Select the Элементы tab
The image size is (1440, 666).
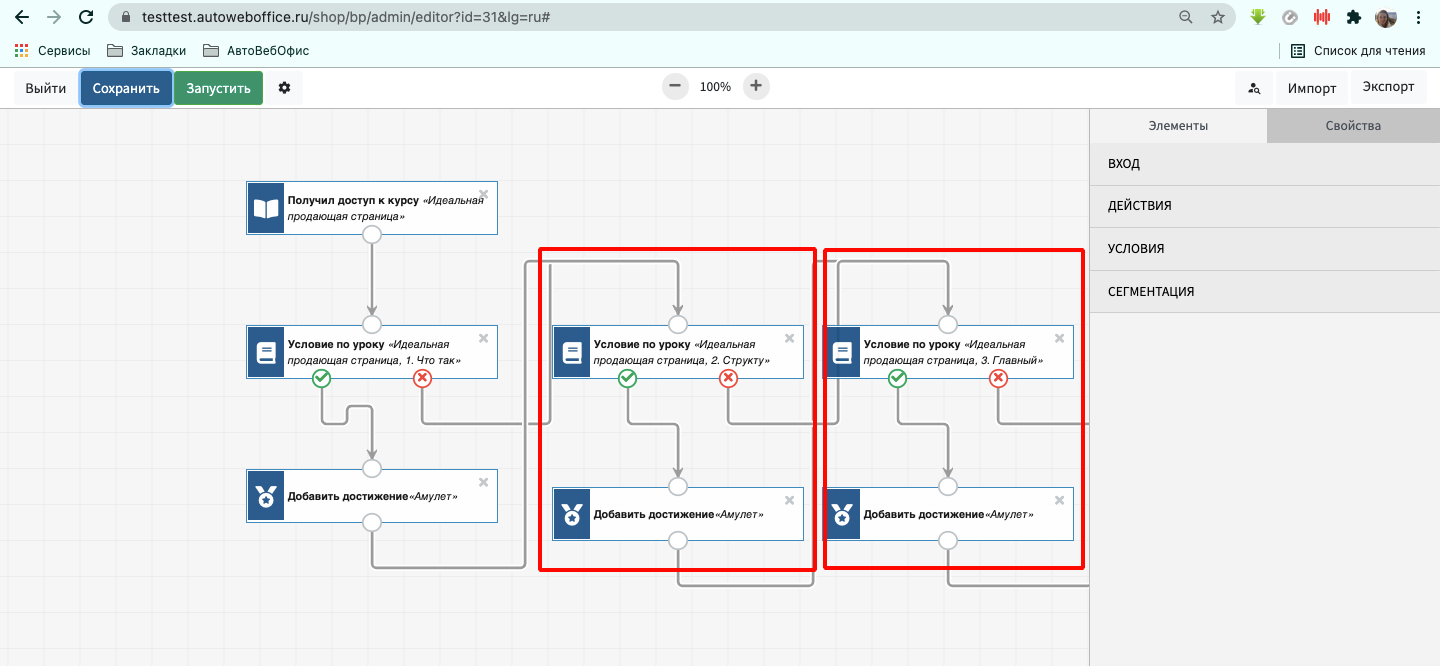(x=1178, y=126)
